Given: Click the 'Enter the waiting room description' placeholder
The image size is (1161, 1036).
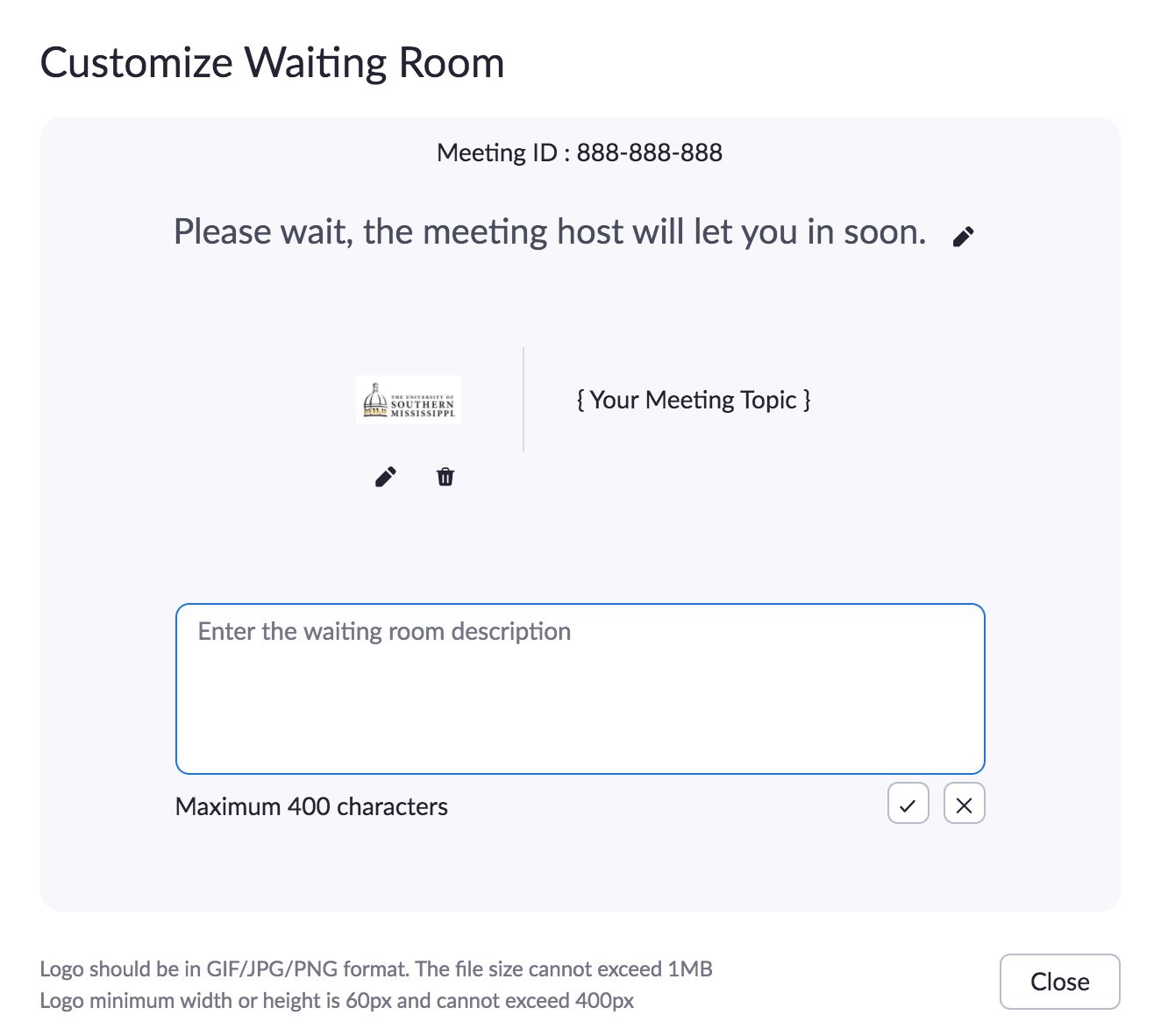Looking at the screenshot, I should tap(384, 631).
